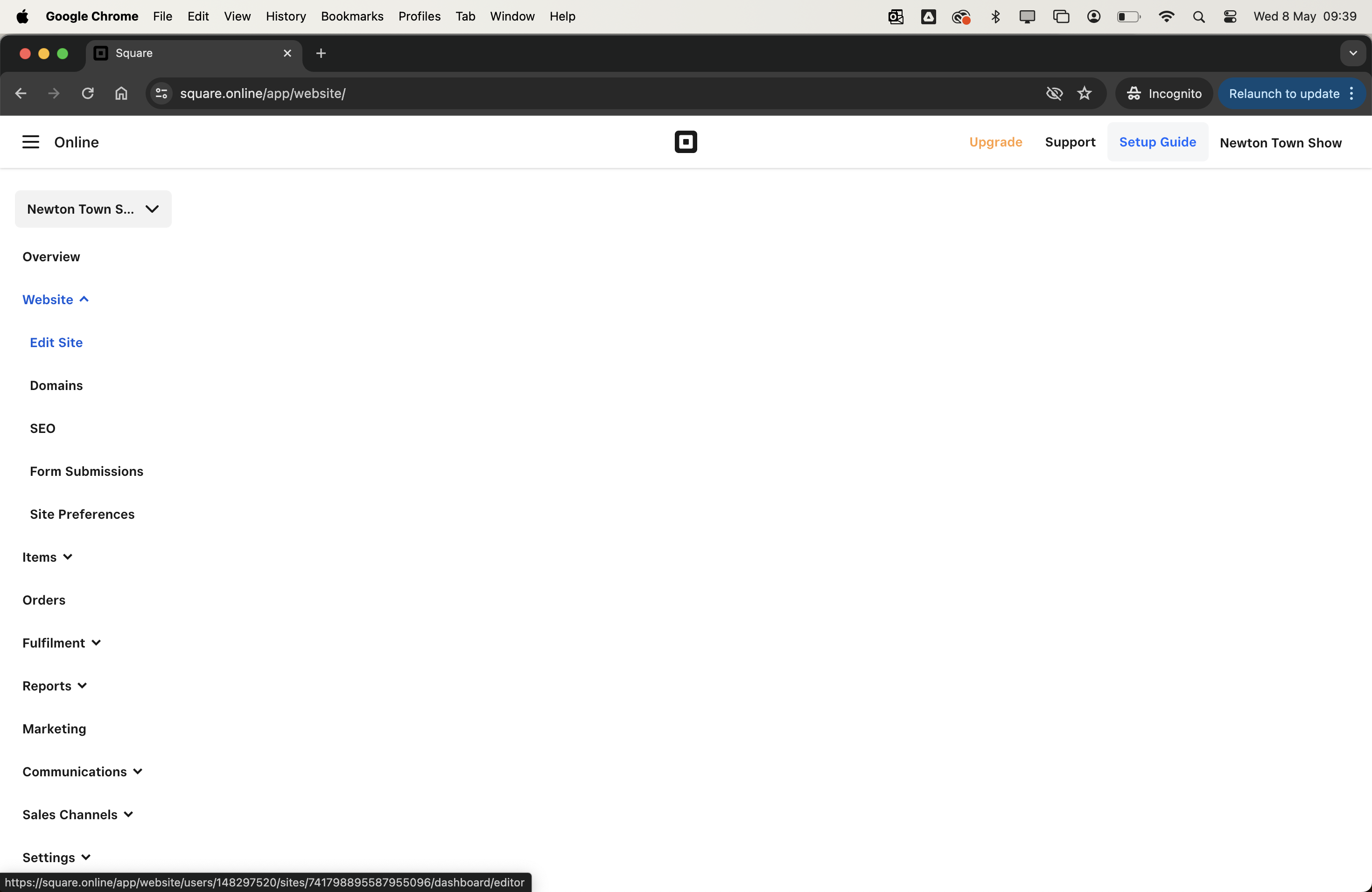
Task: Close the Square browser tab
Action: (287, 53)
